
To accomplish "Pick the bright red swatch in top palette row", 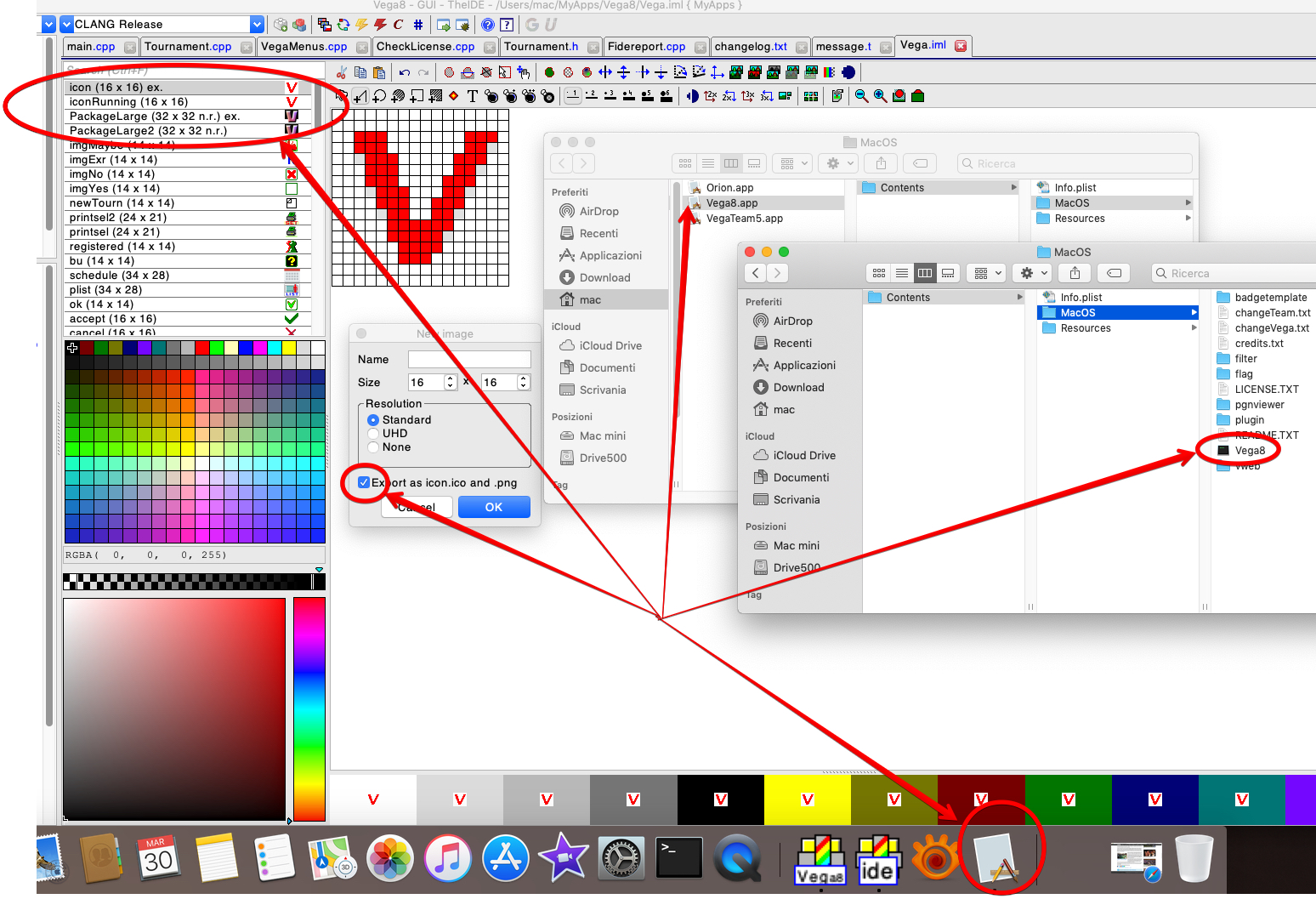I will [201, 348].
